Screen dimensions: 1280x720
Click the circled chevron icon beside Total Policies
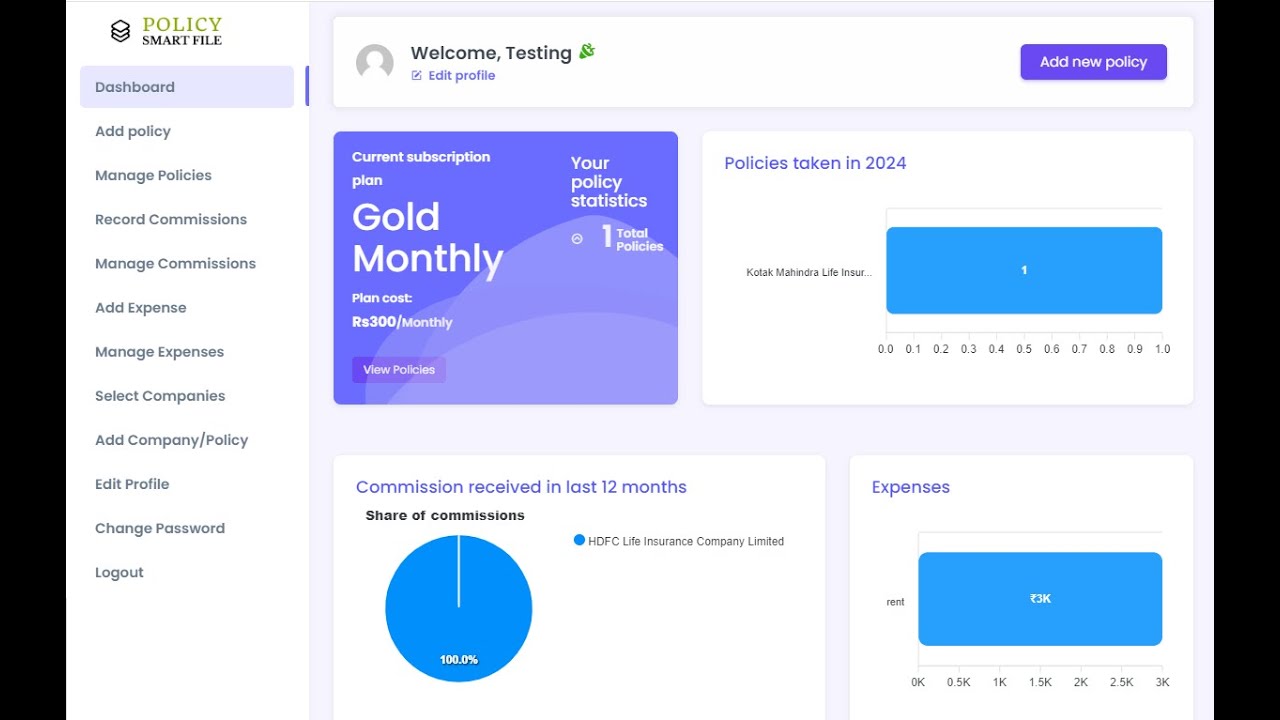(x=577, y=239)
